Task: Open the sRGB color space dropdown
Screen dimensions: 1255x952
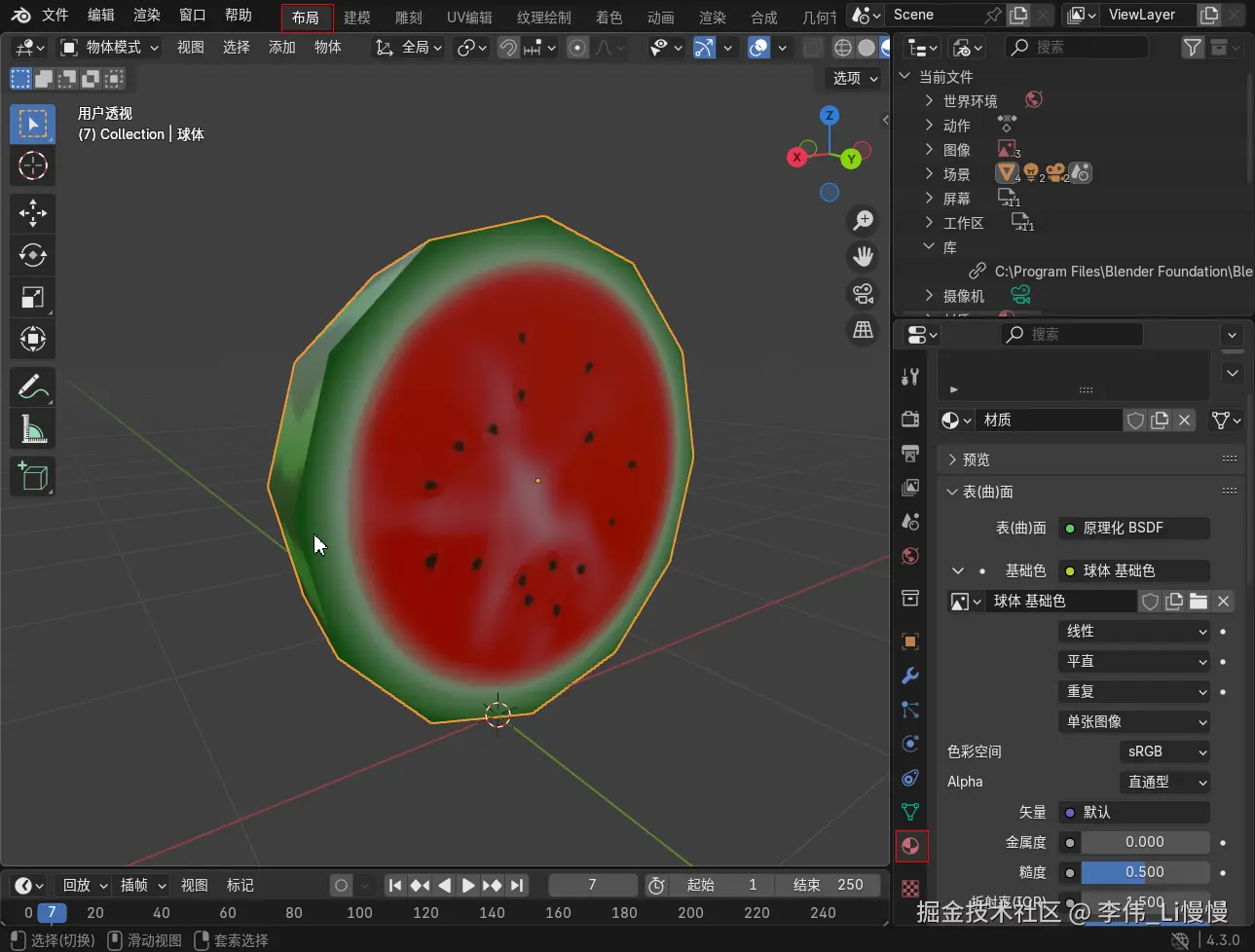Action: tap(1164, 751)
